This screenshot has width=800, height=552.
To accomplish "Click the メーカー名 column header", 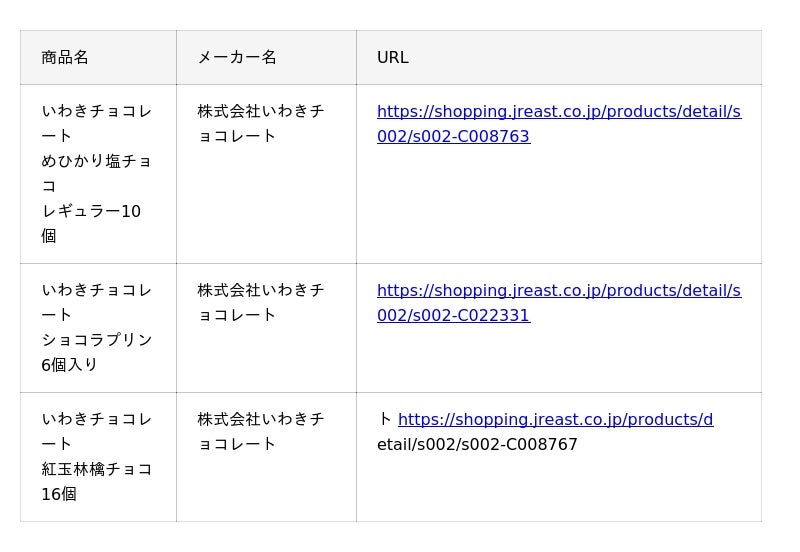I will pos(237,58).
